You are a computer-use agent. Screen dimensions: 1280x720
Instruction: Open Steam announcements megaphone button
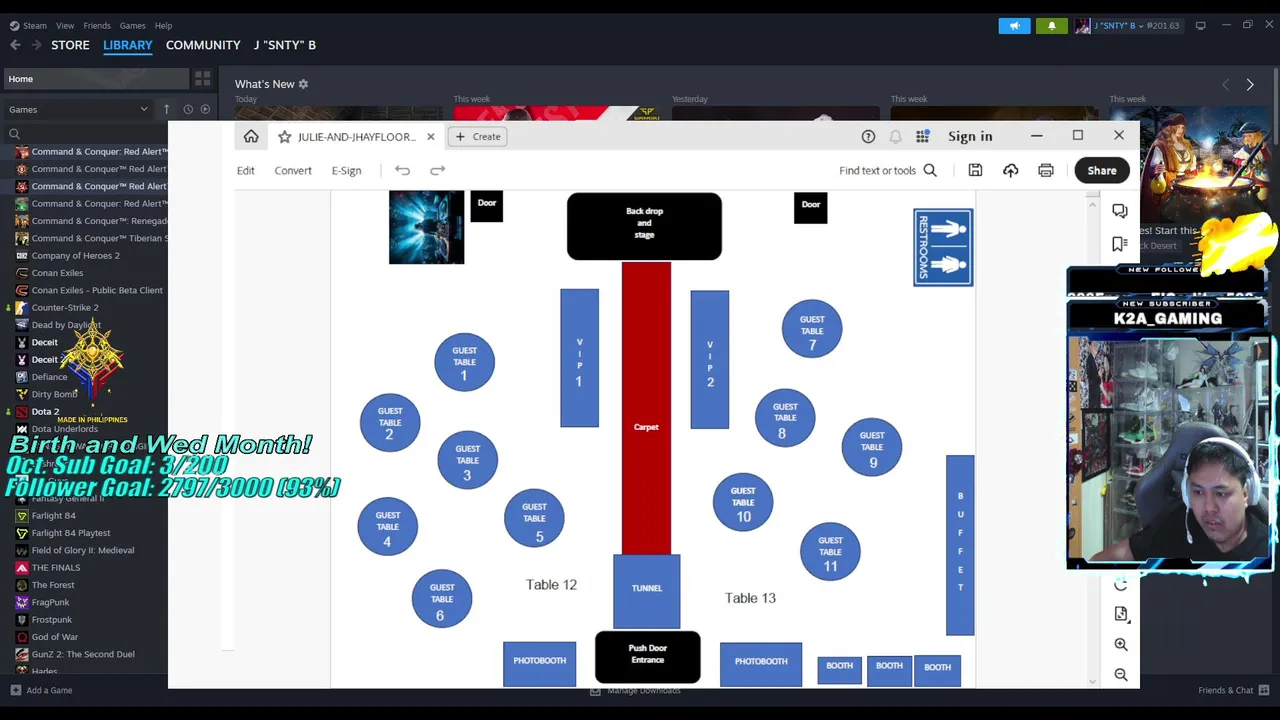[1014, 25]
